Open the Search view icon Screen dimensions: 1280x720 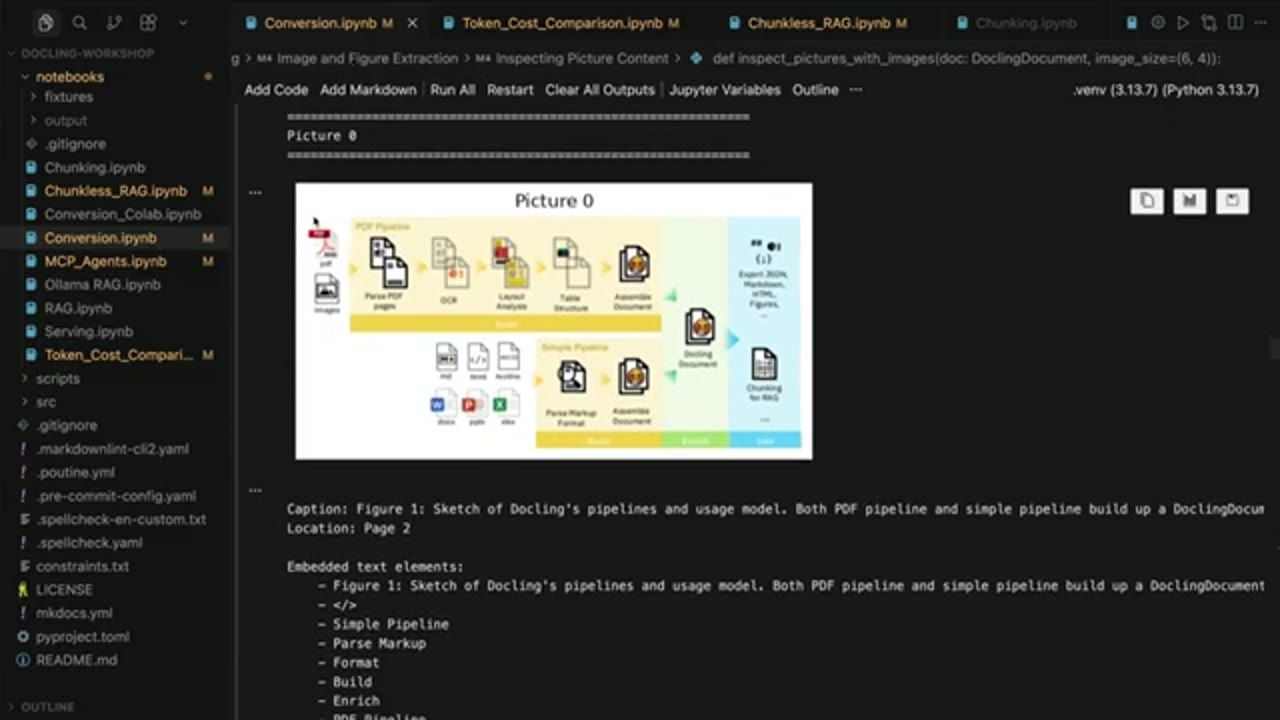[x=80, y=23]
